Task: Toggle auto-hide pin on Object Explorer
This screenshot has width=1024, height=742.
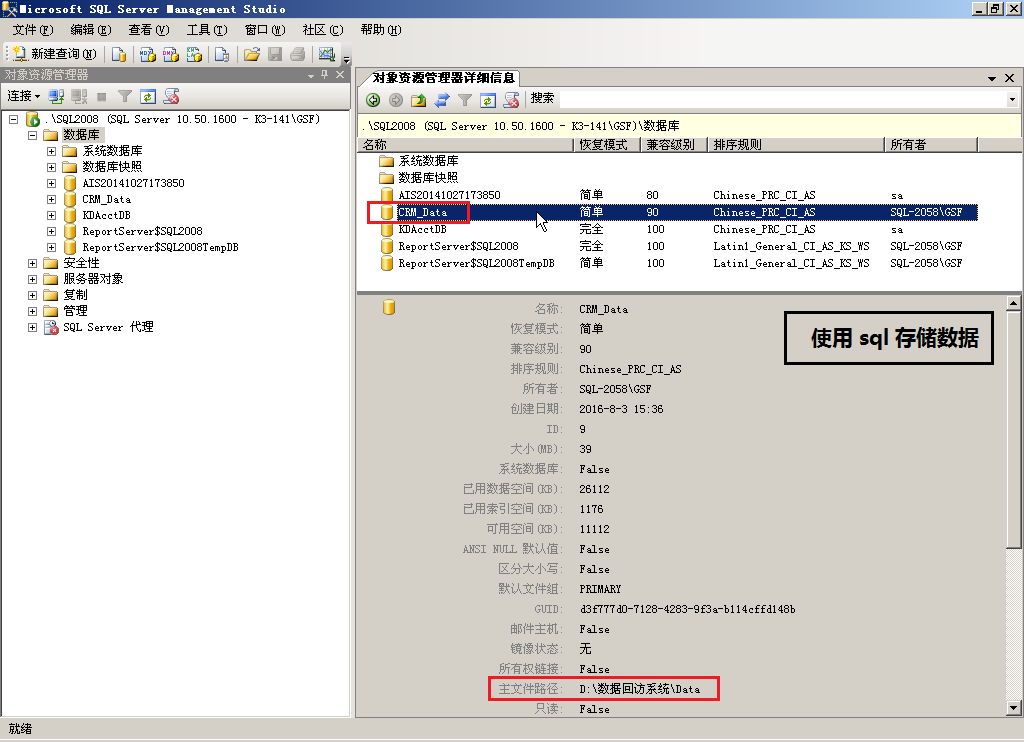Action: (x=325, y=75)
